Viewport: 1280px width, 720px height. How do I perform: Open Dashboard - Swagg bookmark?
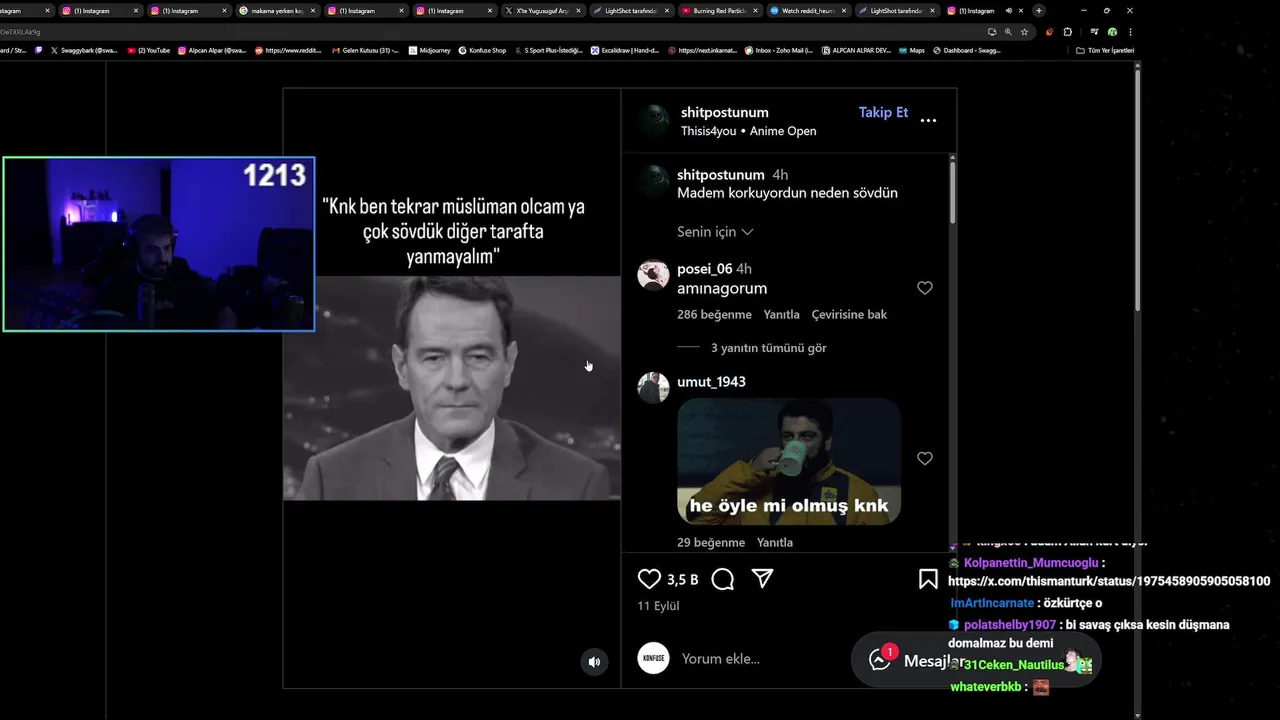(x=966, y=50)
